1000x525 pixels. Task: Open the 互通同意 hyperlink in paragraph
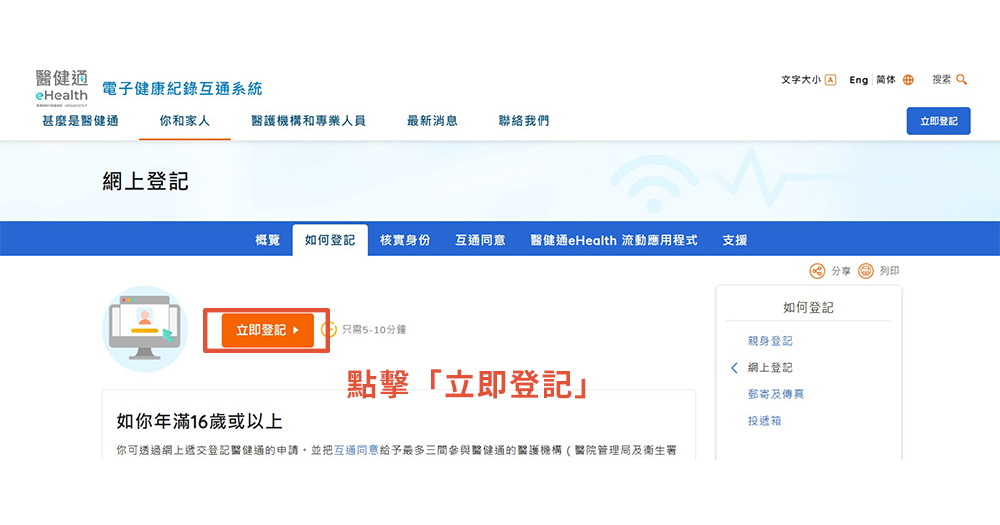(x=356, y=450)
